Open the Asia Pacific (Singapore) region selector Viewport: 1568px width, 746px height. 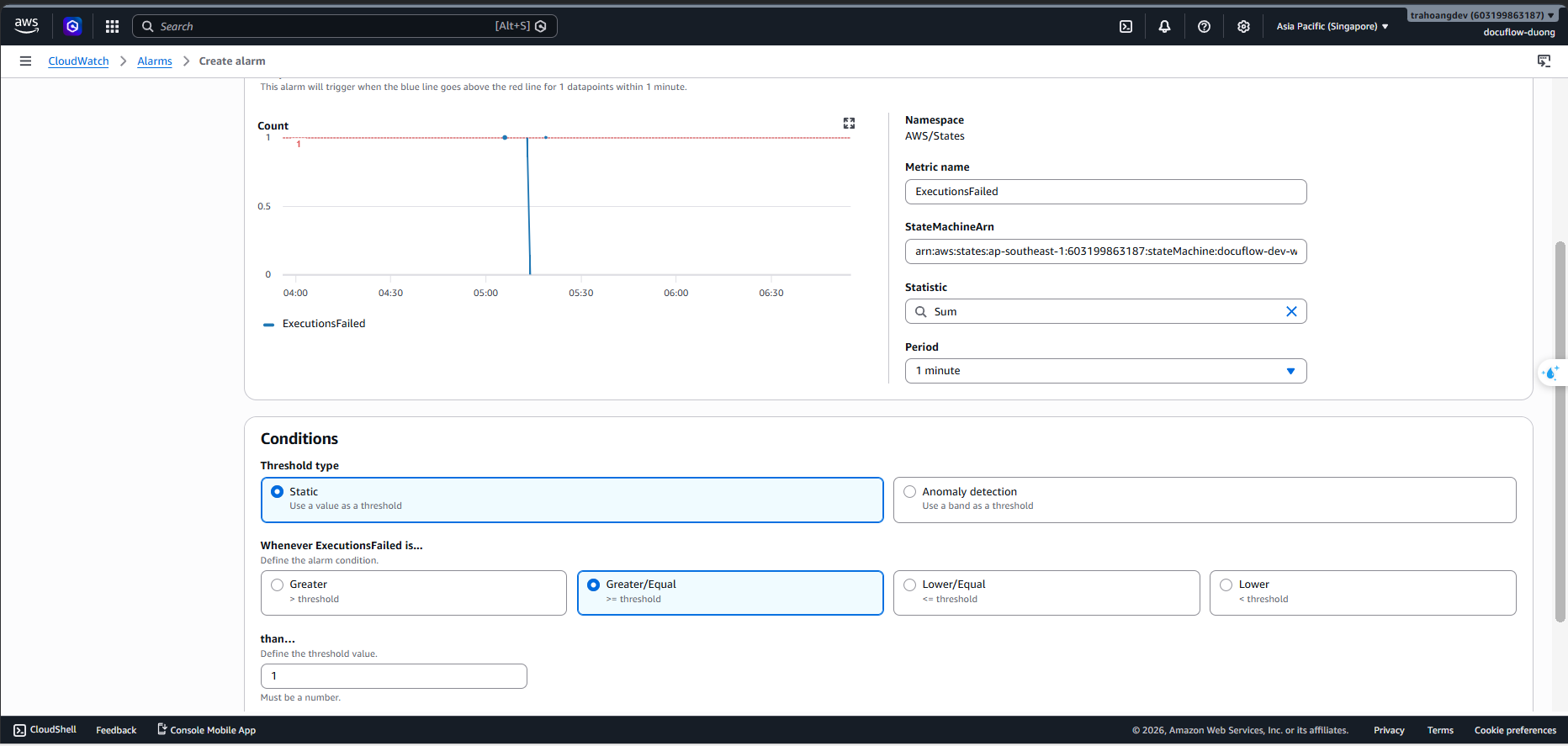[x=1332, y=26]
